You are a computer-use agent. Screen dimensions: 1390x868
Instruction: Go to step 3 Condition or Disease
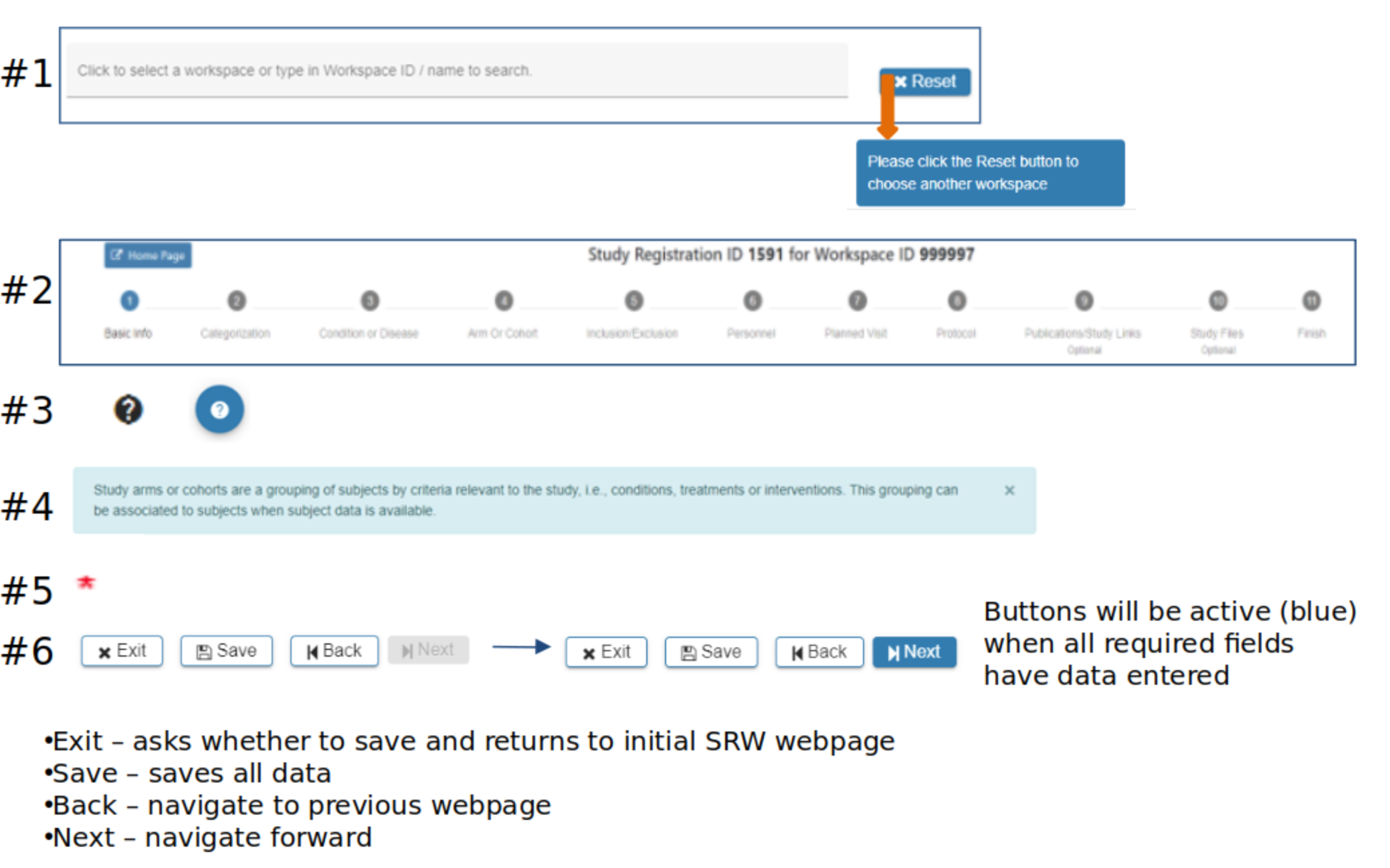coord(370,301)
